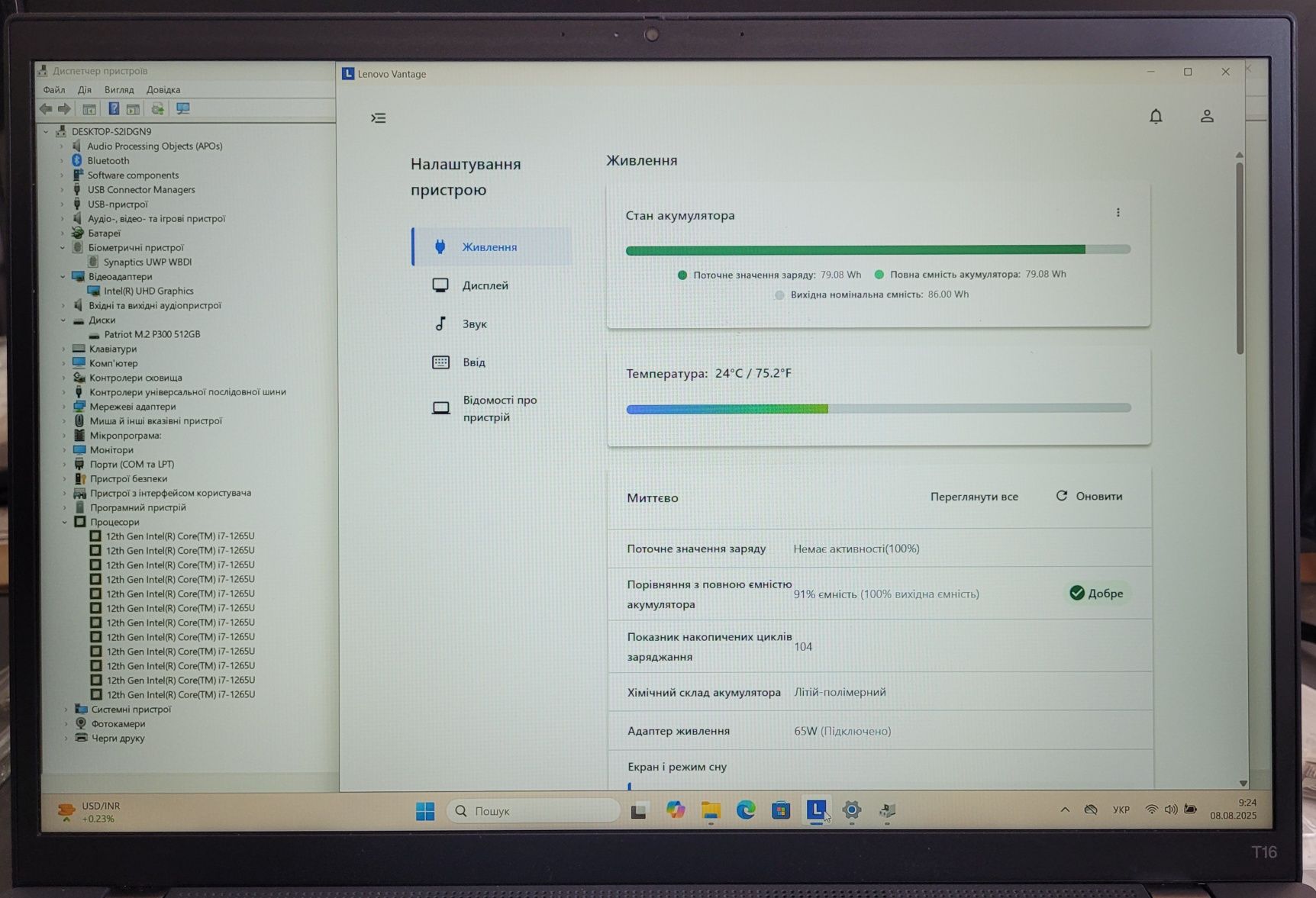Click the Back arrow in Device Manager toolbar
The width and height of the screenshot is (1316, 898).
[x=46, y=109]
